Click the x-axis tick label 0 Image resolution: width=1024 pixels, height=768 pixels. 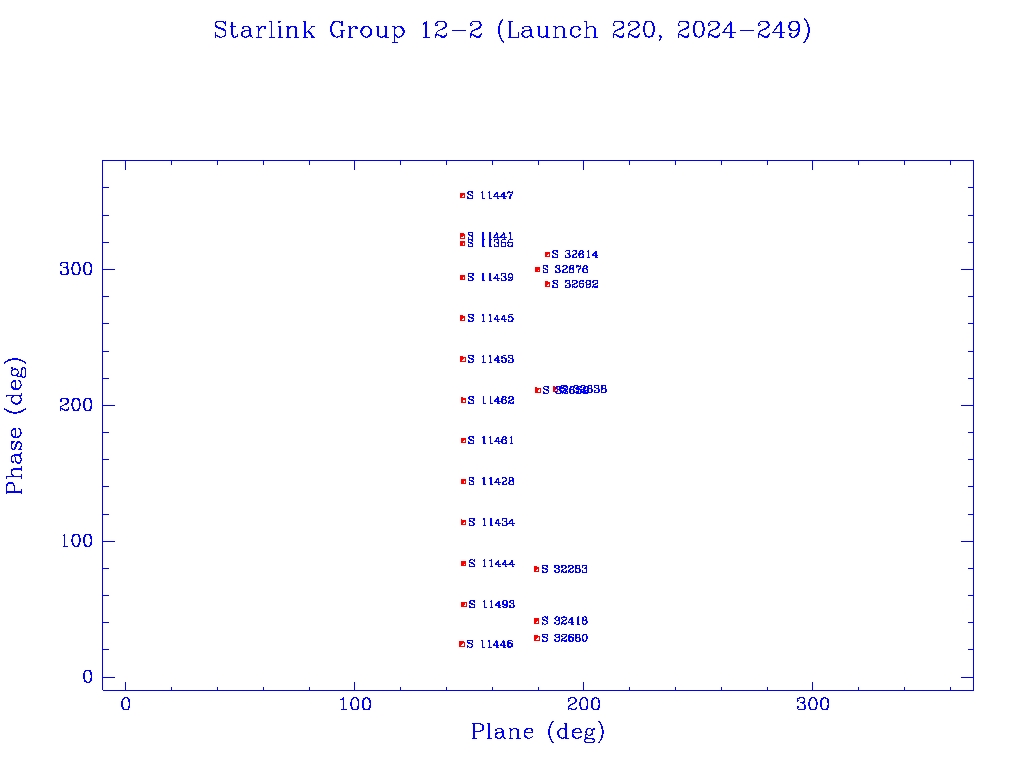125,705
